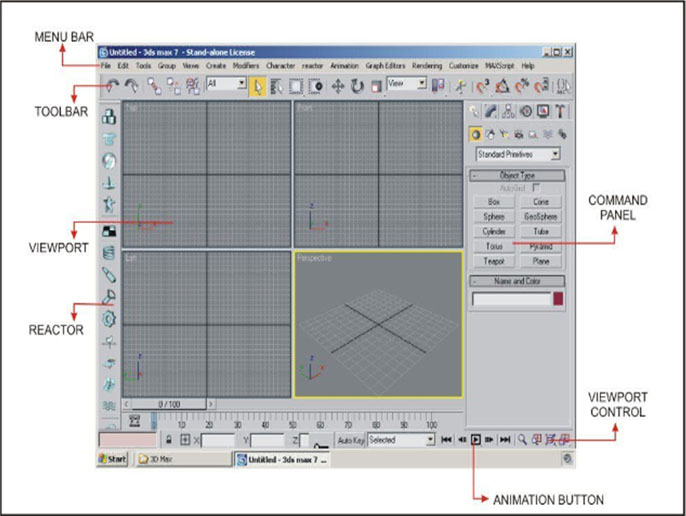Activate the Select Object arrow tool
This screenshot has width=686, height=516.
tap(257, 86)
